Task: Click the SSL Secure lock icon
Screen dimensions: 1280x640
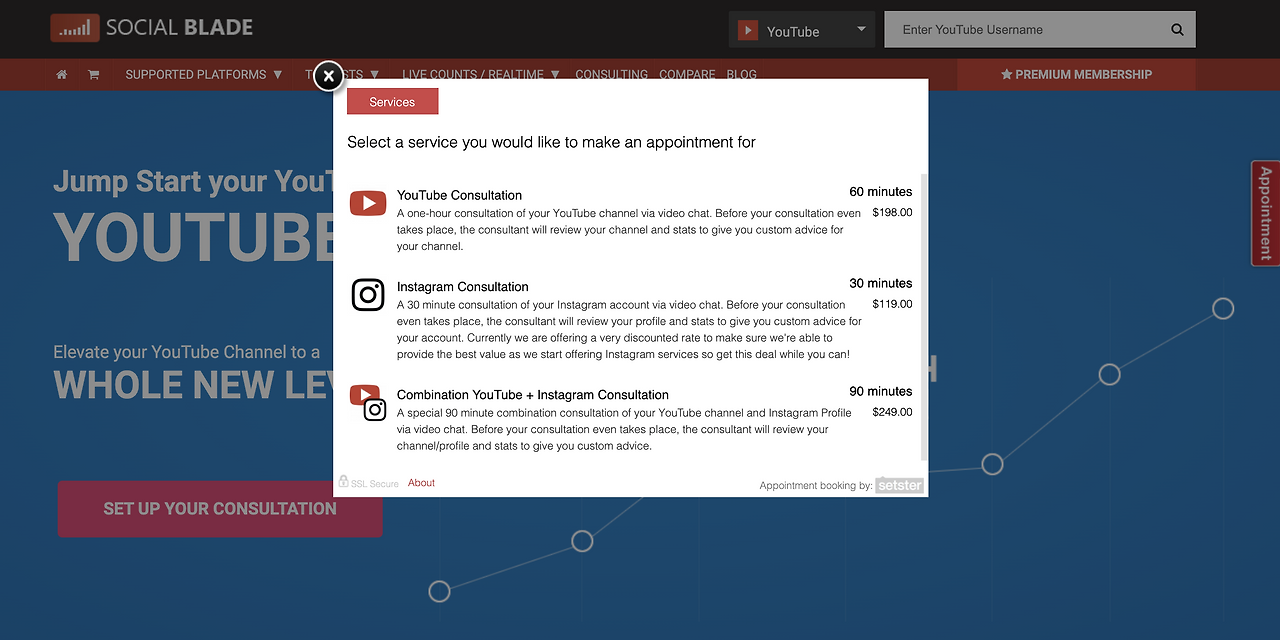Action: [x=343, y=482]
